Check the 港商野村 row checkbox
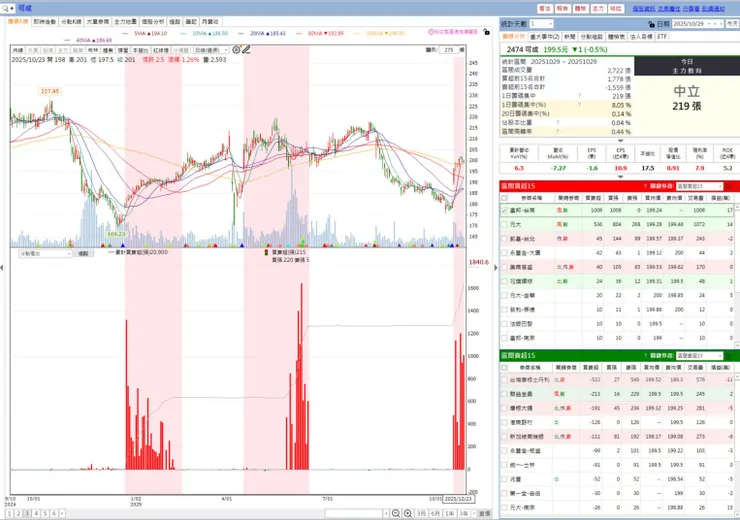Screen dimensions: 740x520 pyautogui.click(x=505, y=422)
